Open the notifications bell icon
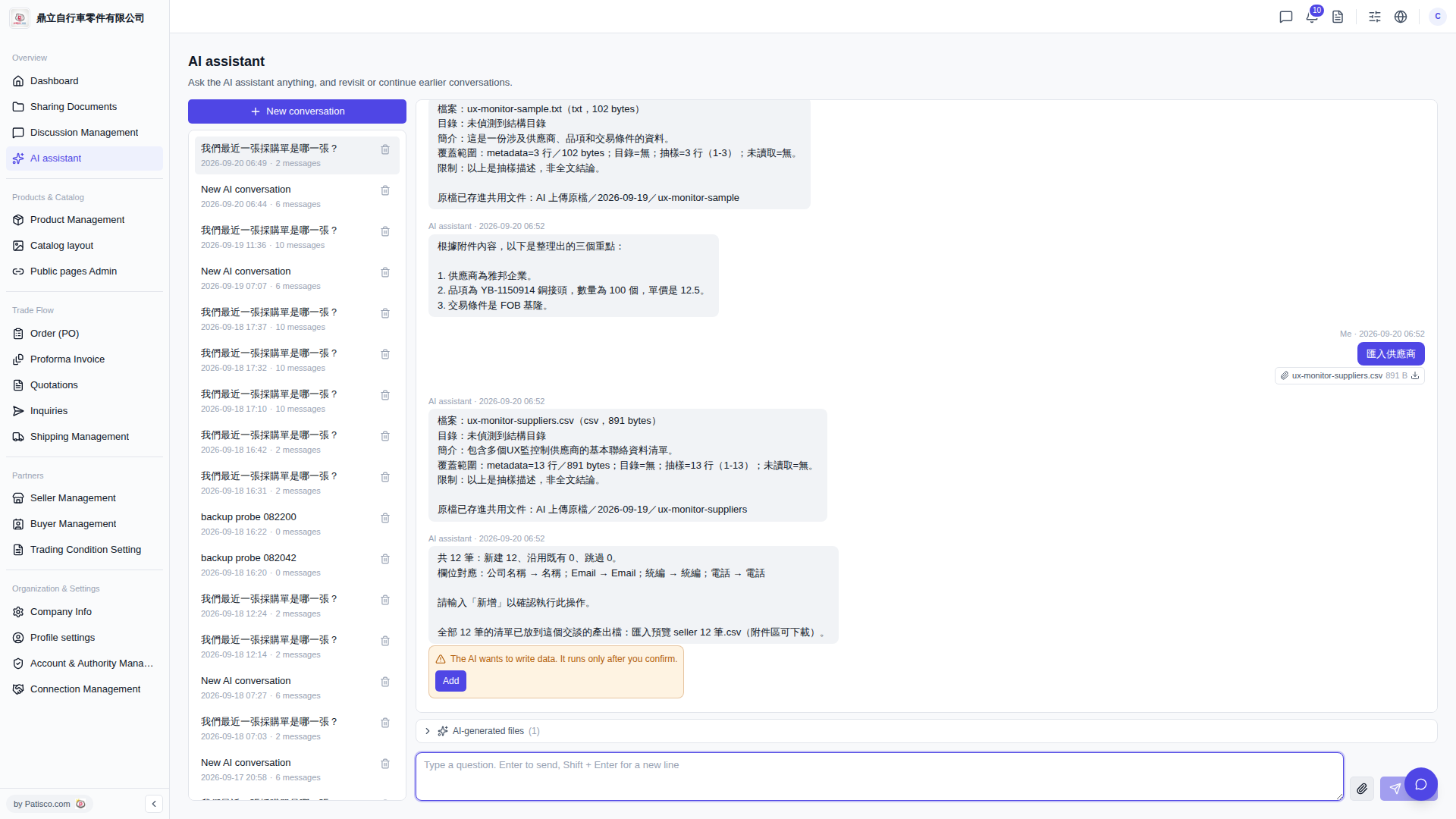This screenshot has height=819, width=1456. 1312,17
